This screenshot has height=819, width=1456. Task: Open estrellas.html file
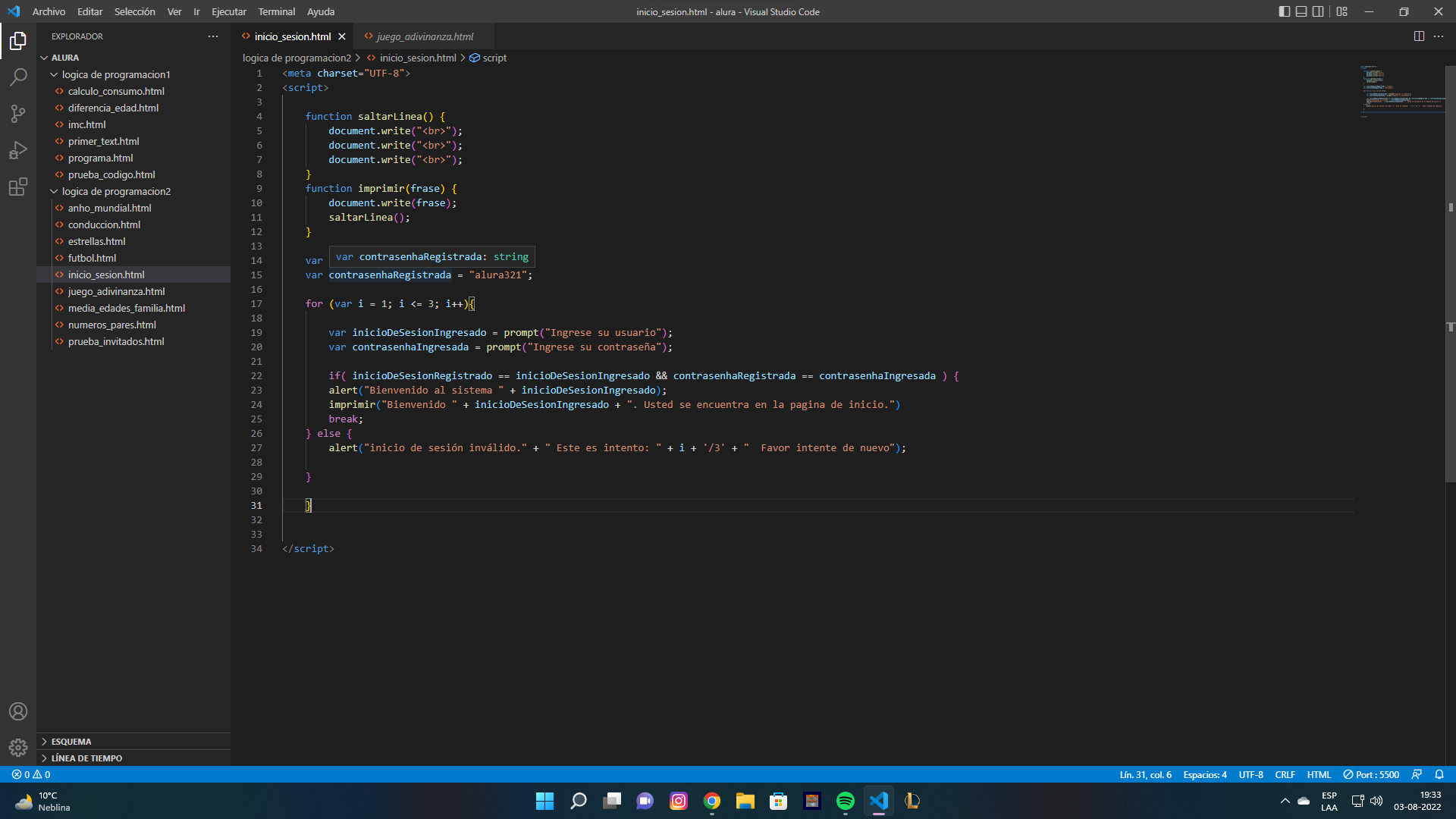(x=133, y=241)
